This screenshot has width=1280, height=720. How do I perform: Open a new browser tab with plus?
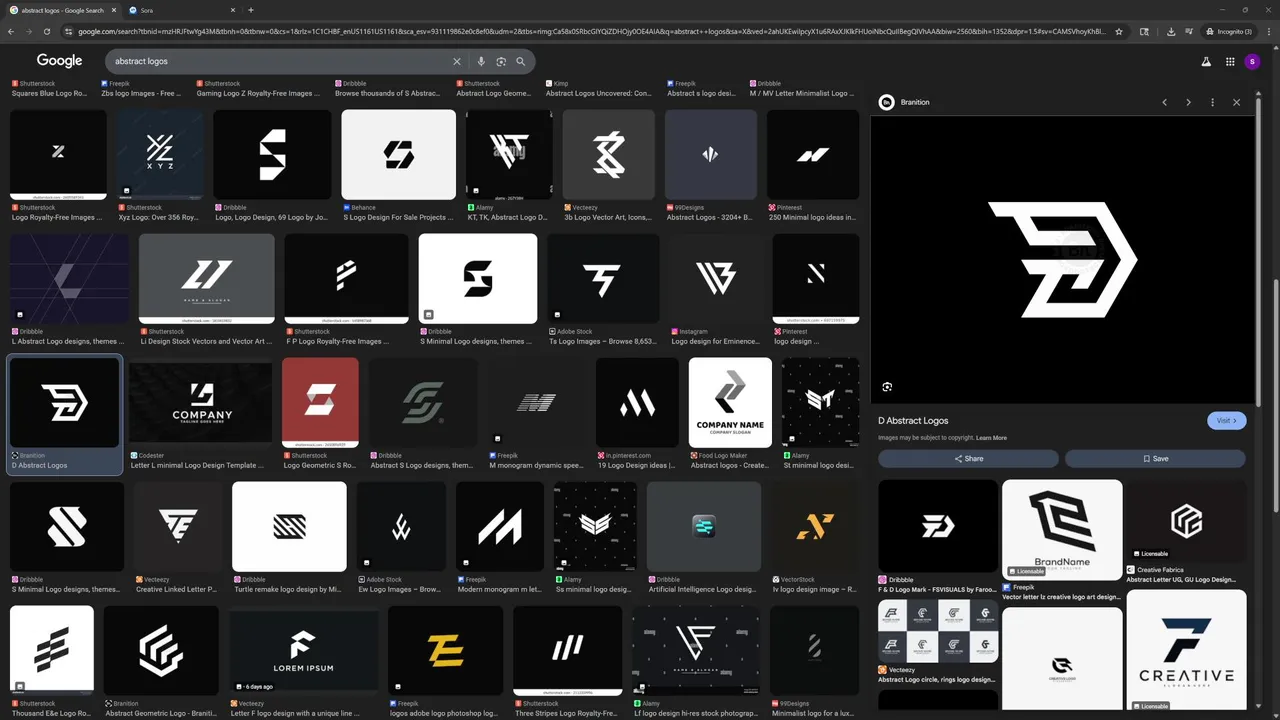pyautogui.click(x=251, y=10)
